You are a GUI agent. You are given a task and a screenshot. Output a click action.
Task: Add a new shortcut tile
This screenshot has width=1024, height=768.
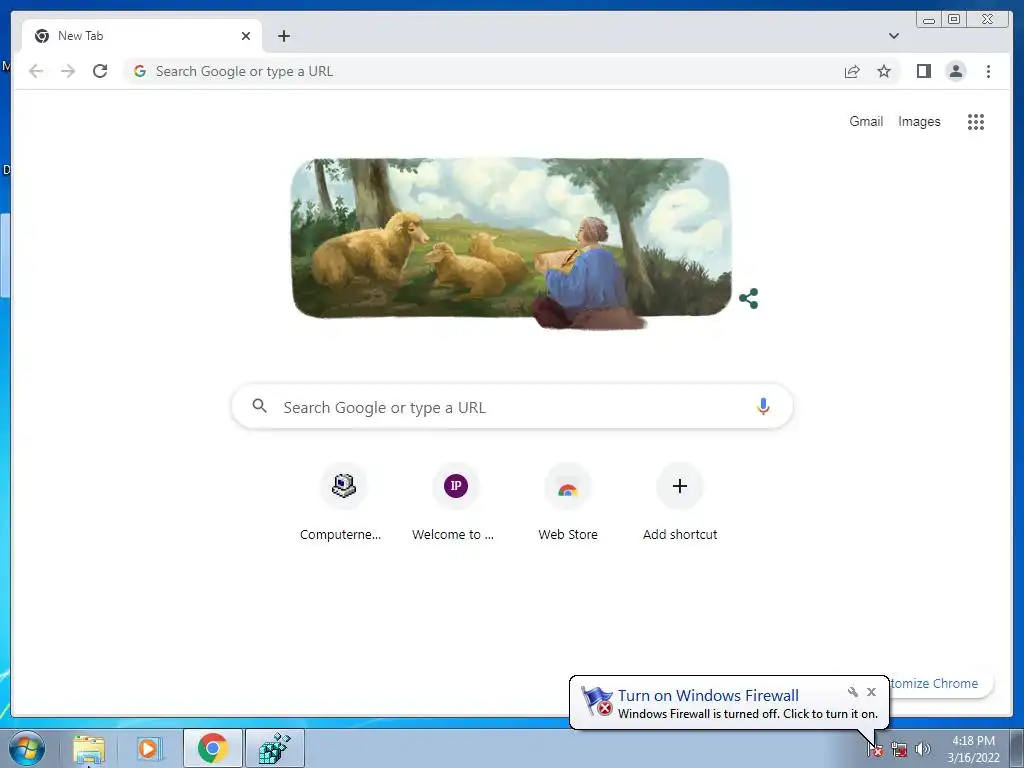pos(680,503)
